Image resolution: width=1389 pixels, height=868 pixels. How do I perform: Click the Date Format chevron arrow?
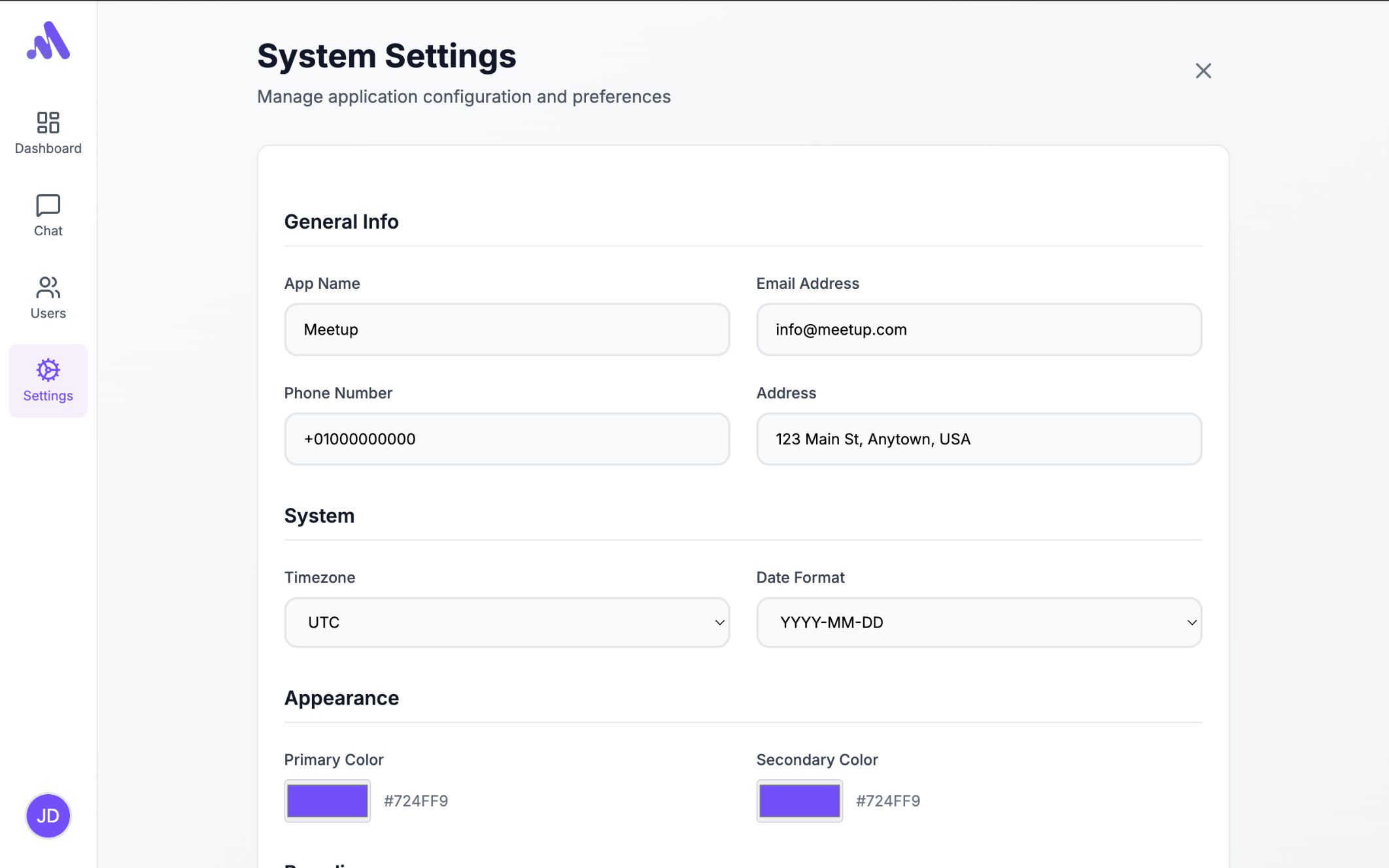click(1192, 622)
